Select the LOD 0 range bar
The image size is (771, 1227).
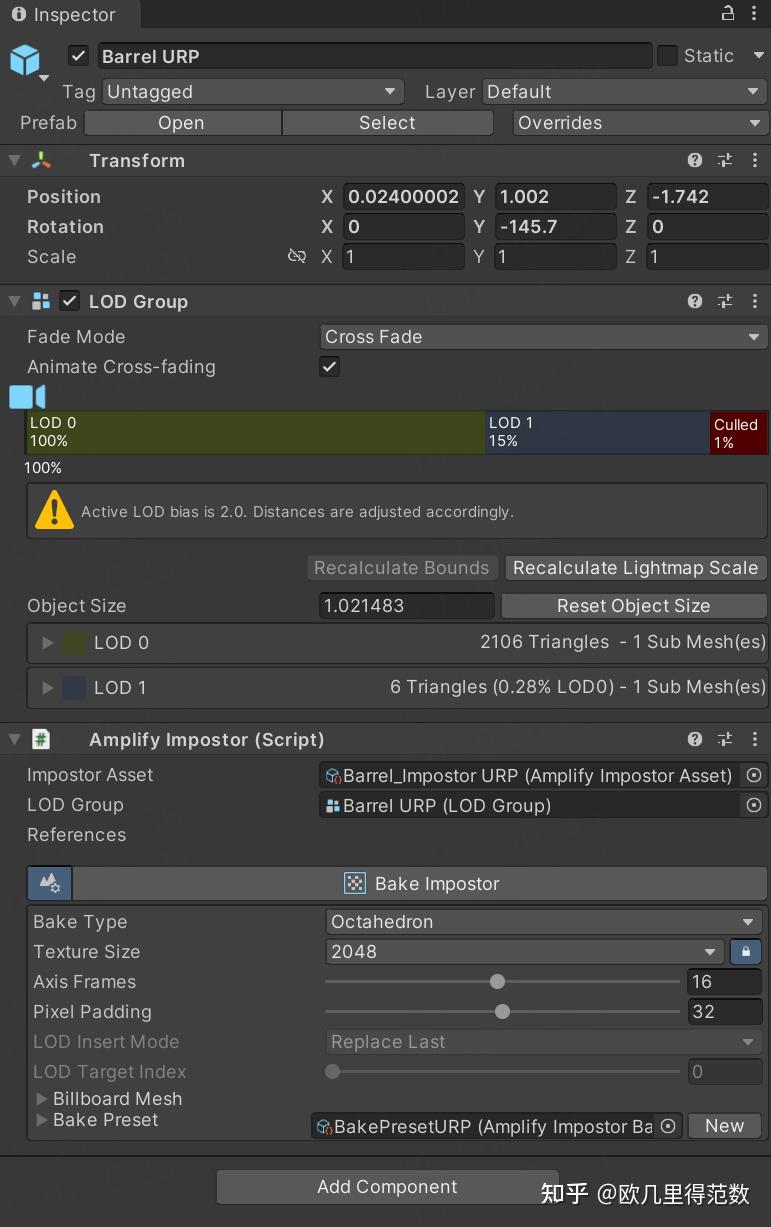tap(255, 432)
